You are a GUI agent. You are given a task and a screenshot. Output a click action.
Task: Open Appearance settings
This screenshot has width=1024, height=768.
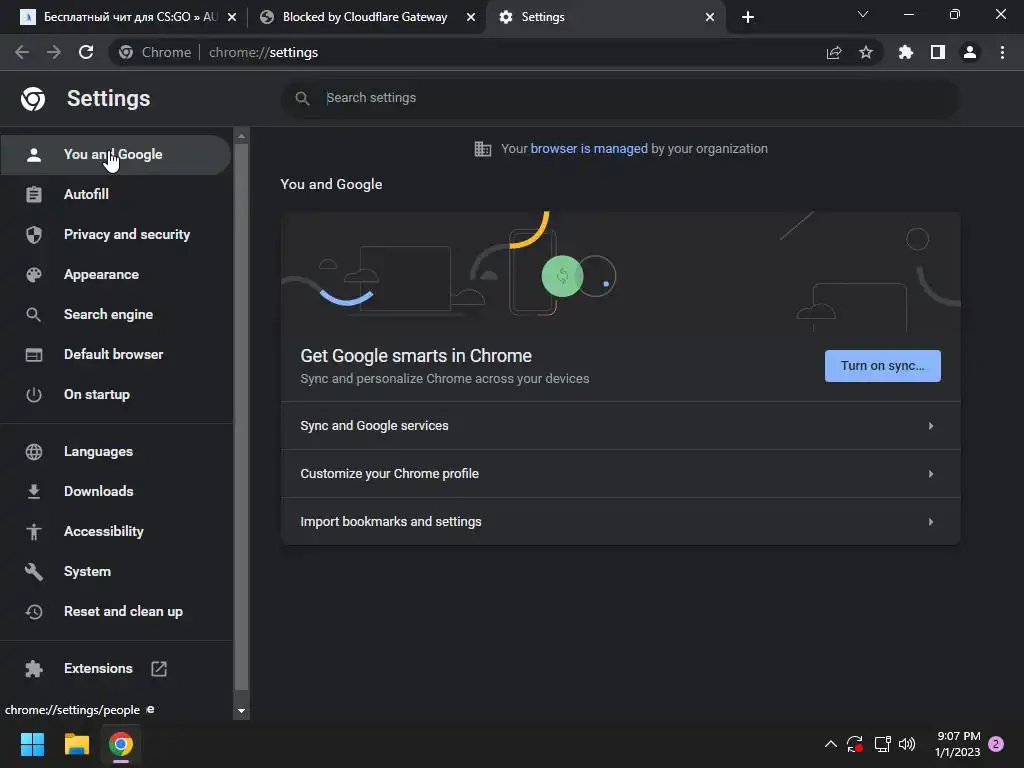coord(116,274)
